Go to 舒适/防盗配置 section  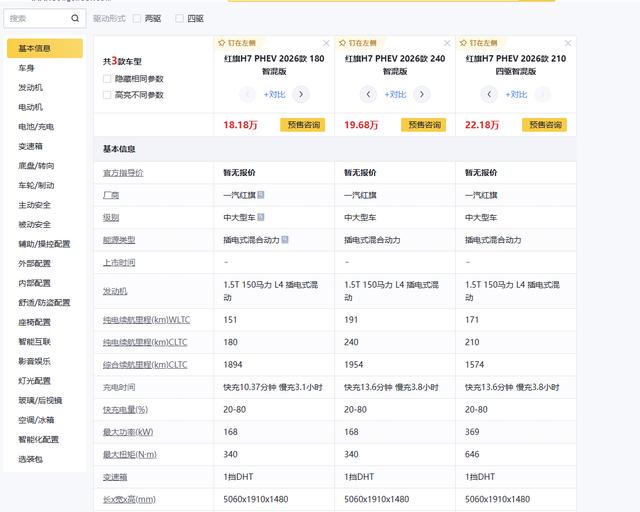point(44,303)
